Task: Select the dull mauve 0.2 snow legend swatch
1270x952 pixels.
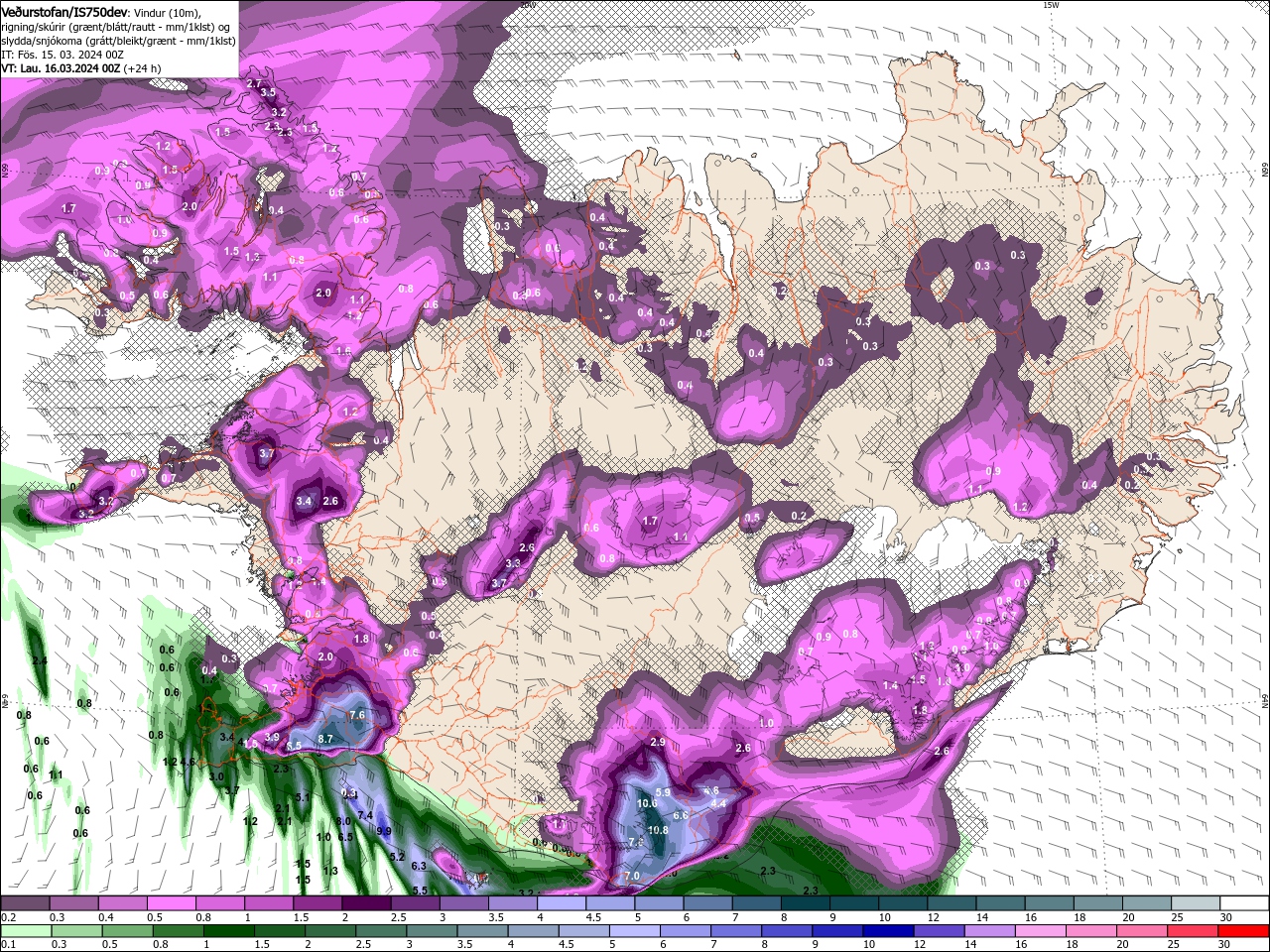Action: (x=25, y=903)
